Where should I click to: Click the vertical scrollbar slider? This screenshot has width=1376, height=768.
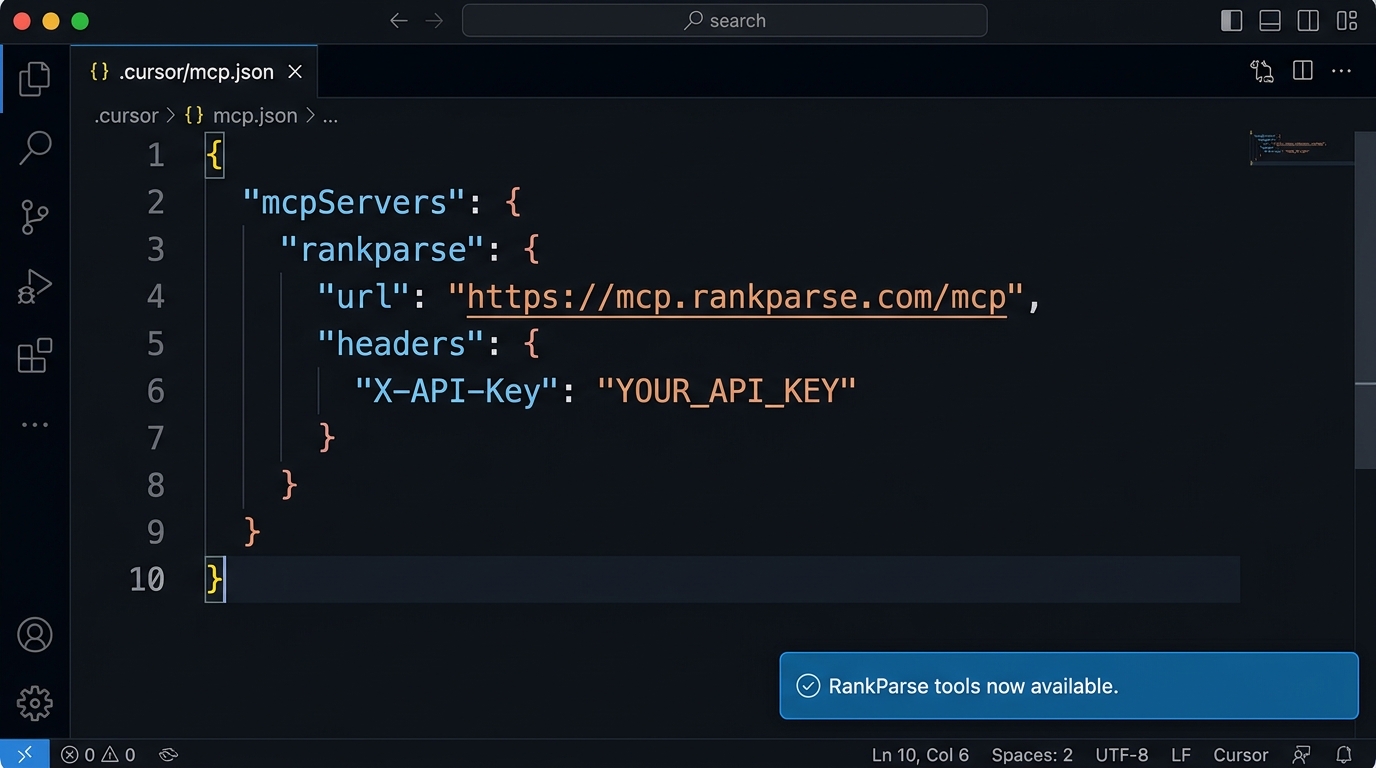point(1365,300)
